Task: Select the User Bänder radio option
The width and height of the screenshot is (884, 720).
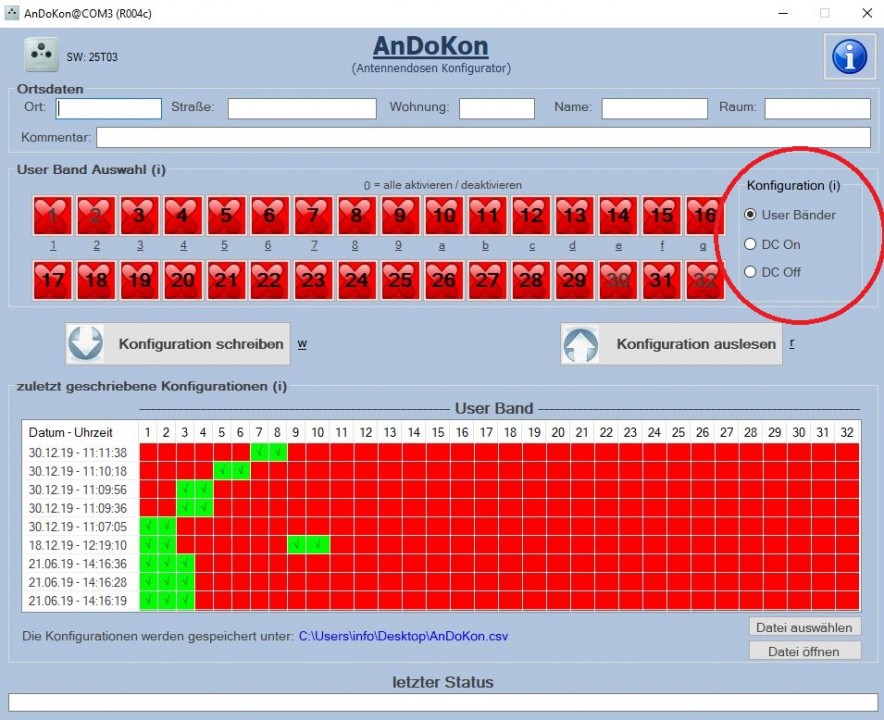Action: pyautogui.click(x=751, y=215)
